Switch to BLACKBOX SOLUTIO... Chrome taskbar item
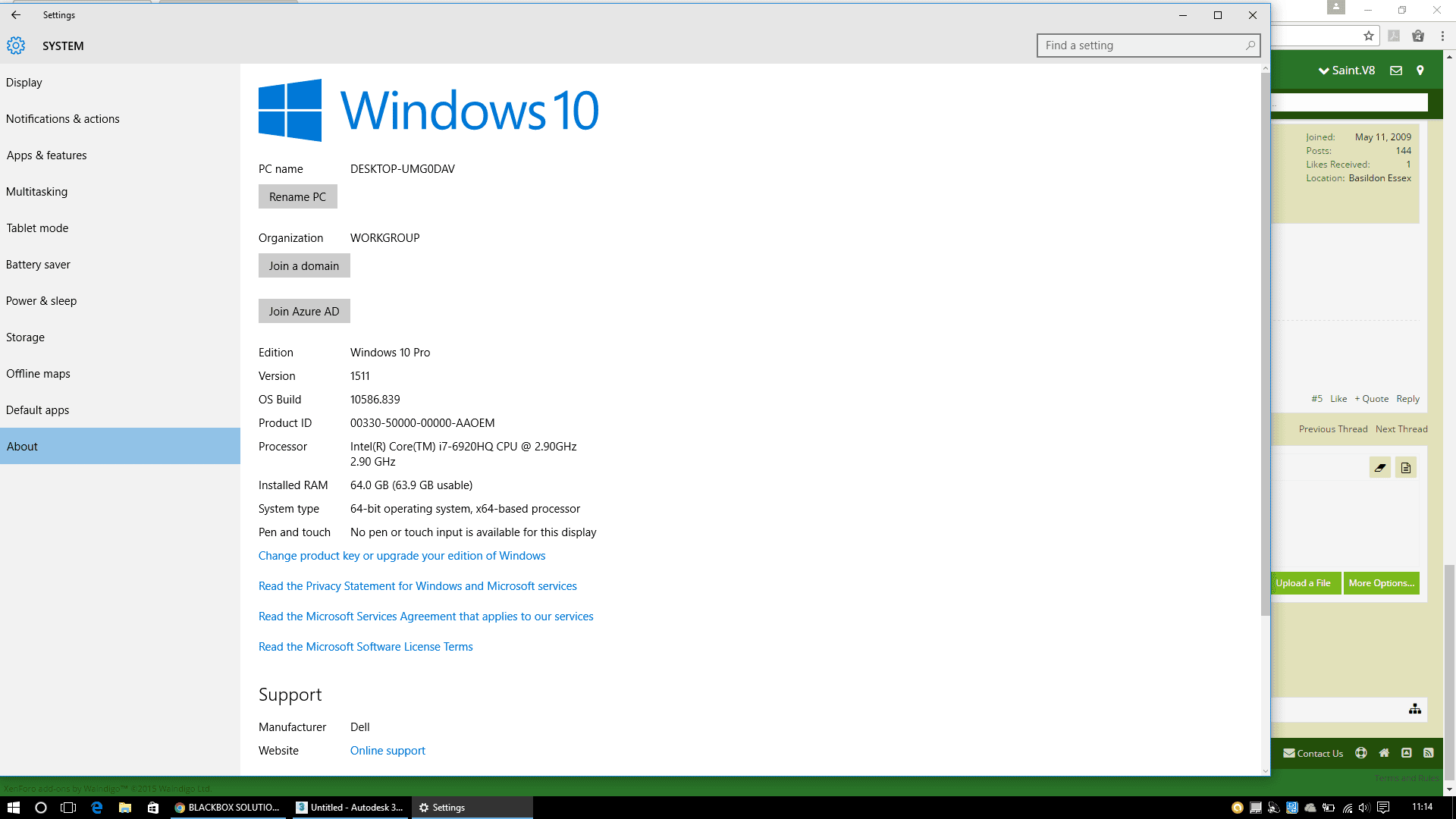The width and height of the screenshot is (1456, 819). click(227, 808)
